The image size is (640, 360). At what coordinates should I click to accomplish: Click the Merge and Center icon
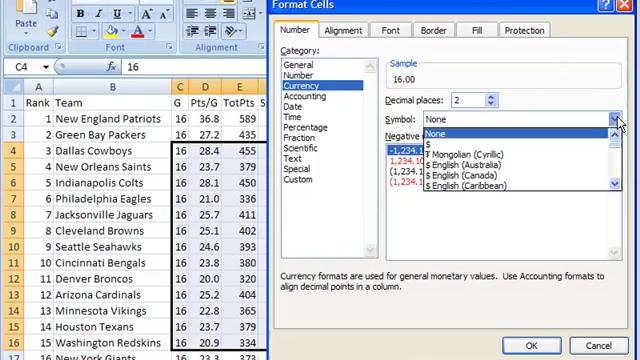click(x=249, y=14)
